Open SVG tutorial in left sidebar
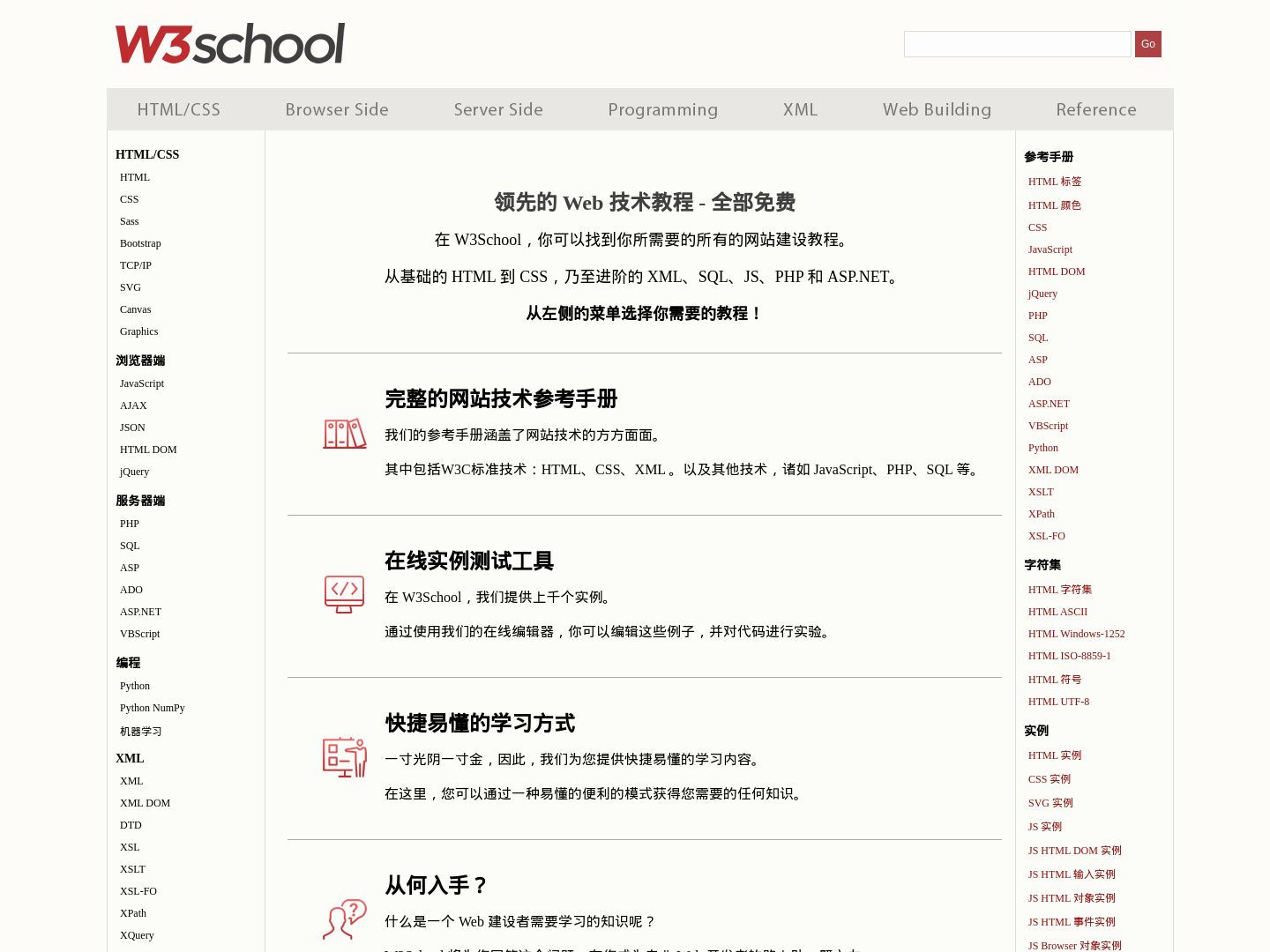This screenshot has width=1270, height=952. [x=131, y=287]
